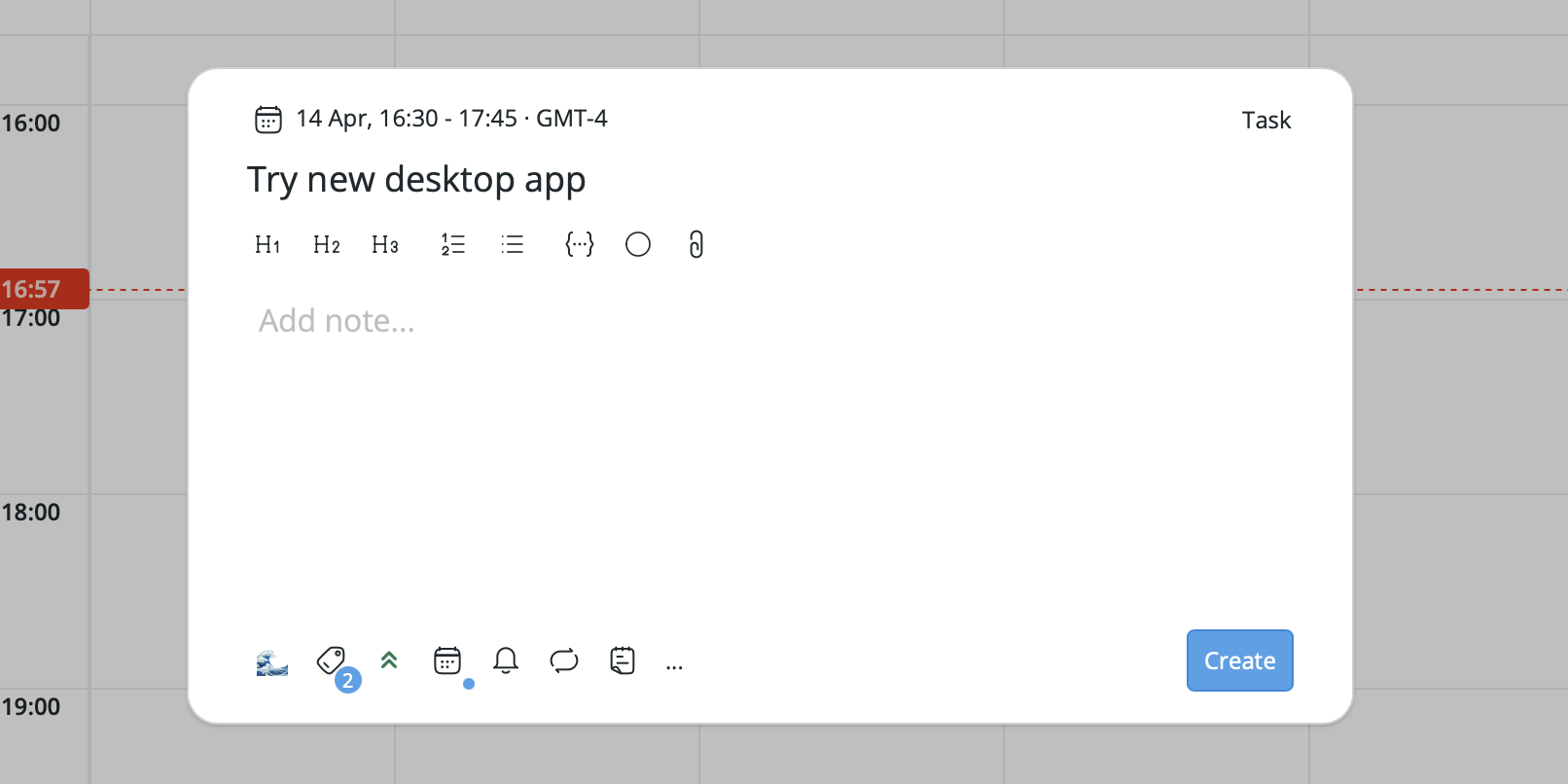The width and height of the screenshot is (1568, 784).
Task: Apply Heading 1 formatting
Action: (x=267, y=244)
